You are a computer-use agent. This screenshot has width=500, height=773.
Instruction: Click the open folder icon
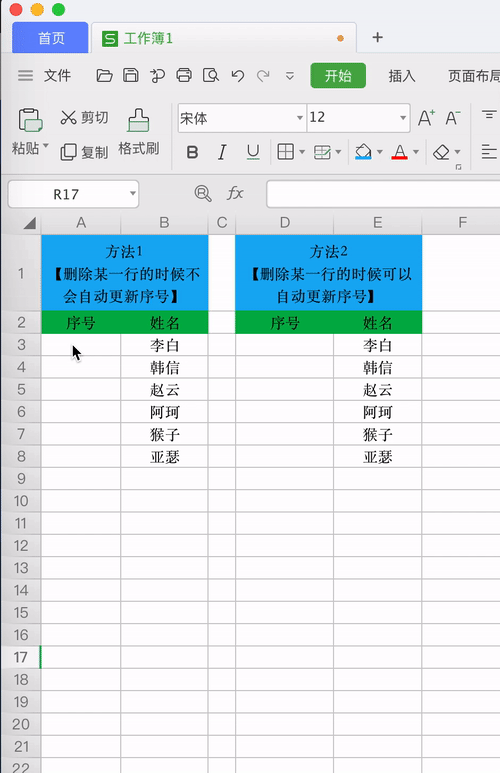tap(104, 75)
